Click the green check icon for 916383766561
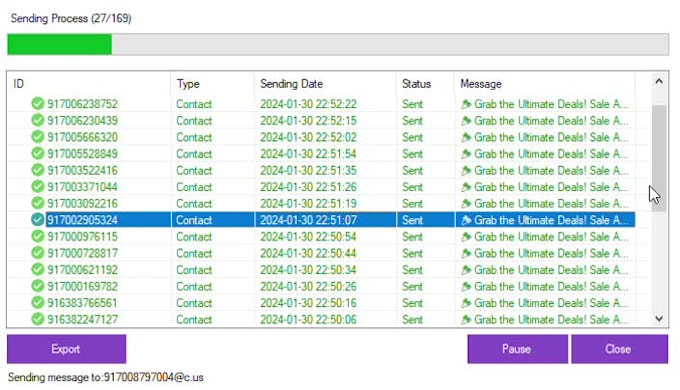 pos(38,302)
